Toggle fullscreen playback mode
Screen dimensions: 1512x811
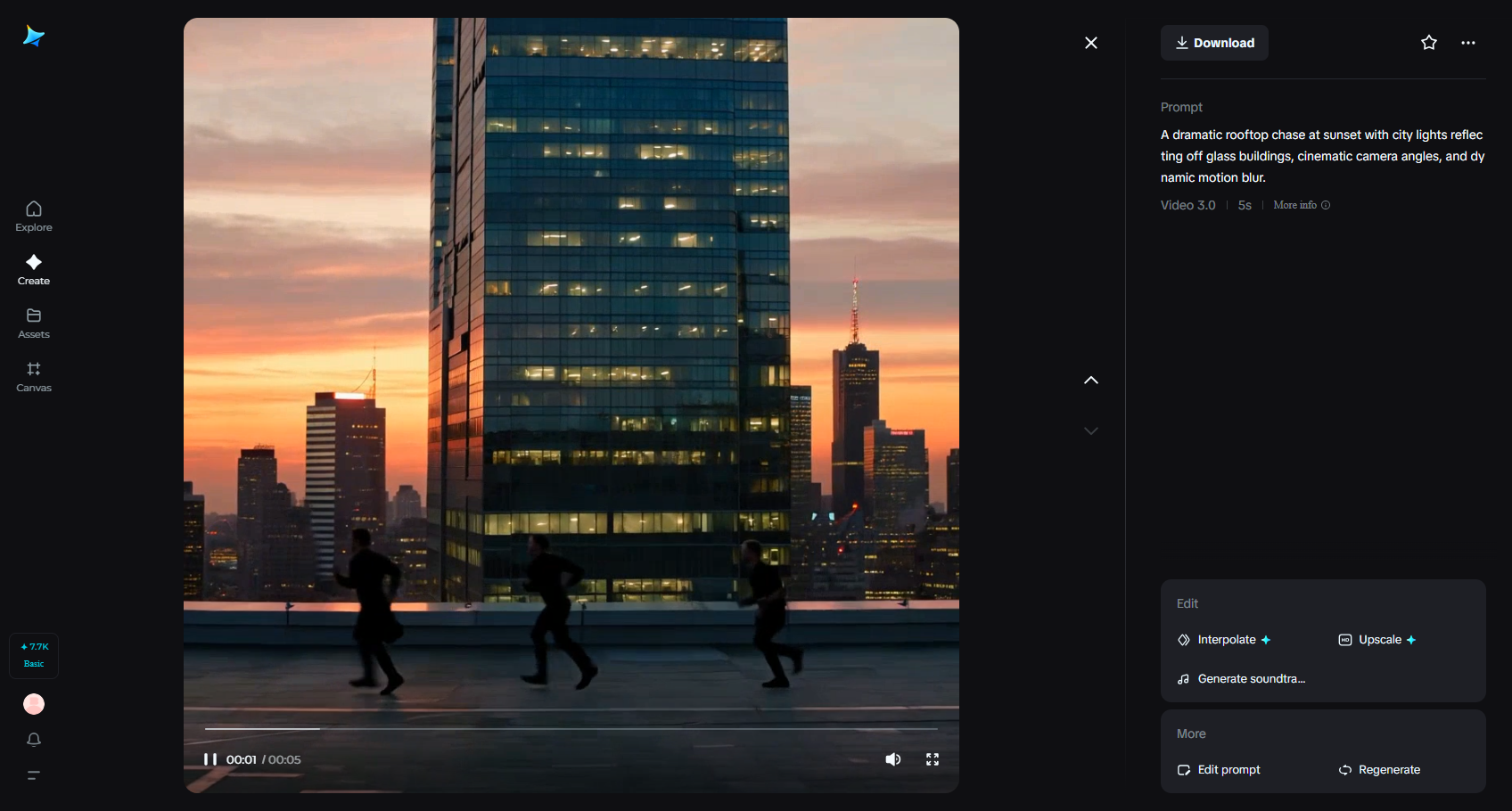click(x=933, y=758)
